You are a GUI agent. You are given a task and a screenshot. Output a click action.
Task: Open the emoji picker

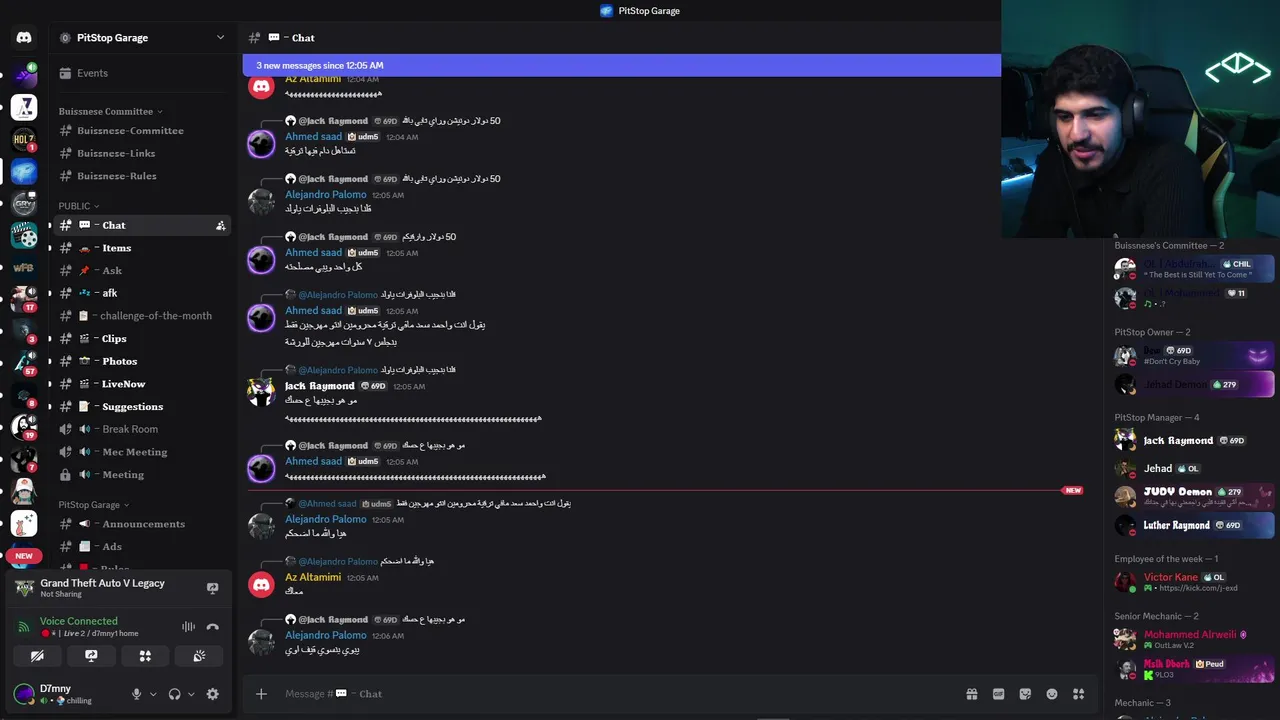[1052, 694]
